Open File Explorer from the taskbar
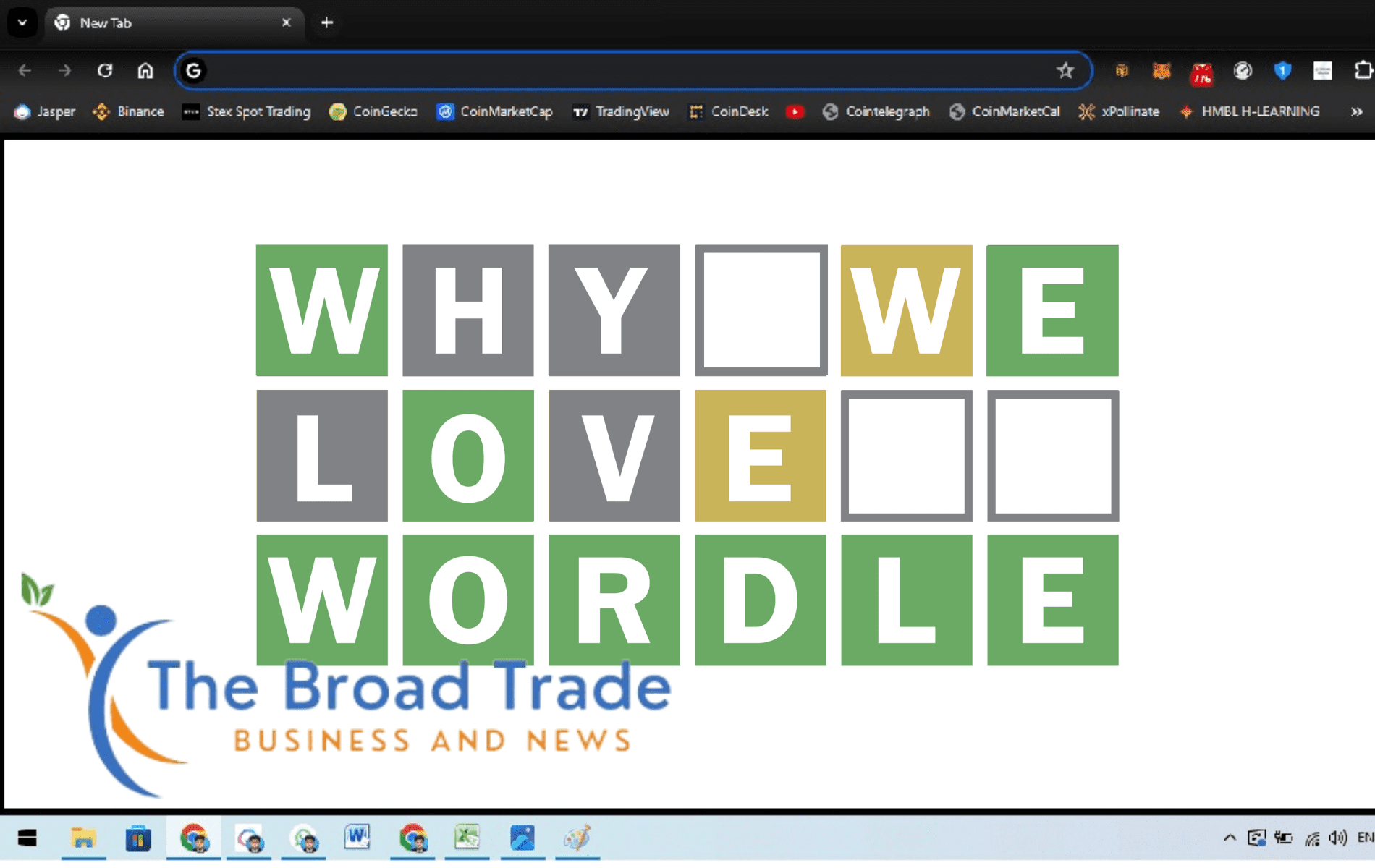 click(x=83, y=838)
